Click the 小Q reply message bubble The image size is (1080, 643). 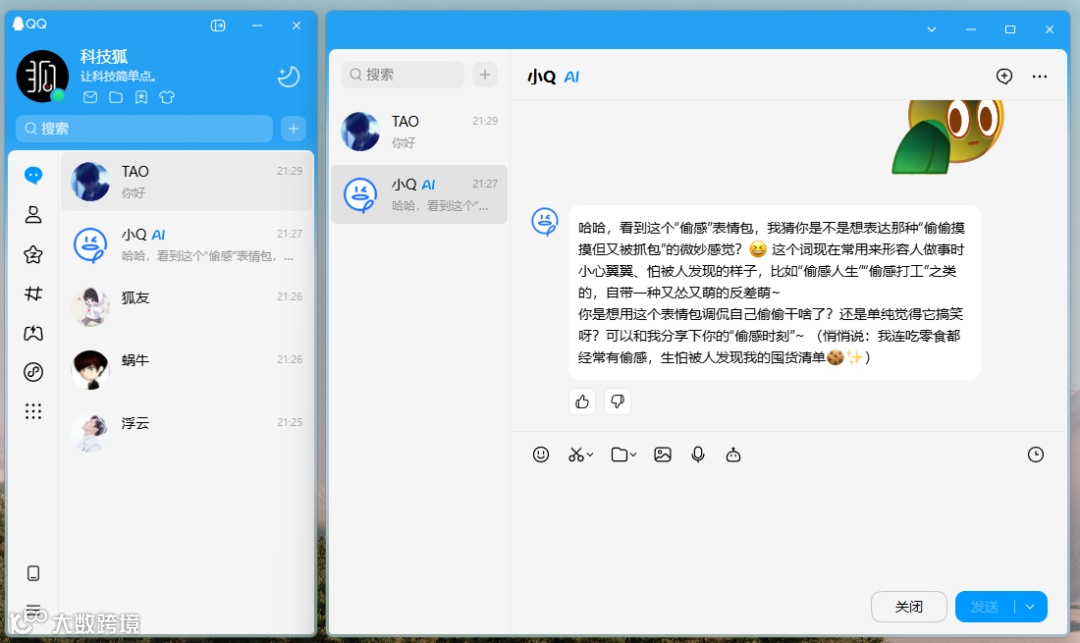(774, 293)
